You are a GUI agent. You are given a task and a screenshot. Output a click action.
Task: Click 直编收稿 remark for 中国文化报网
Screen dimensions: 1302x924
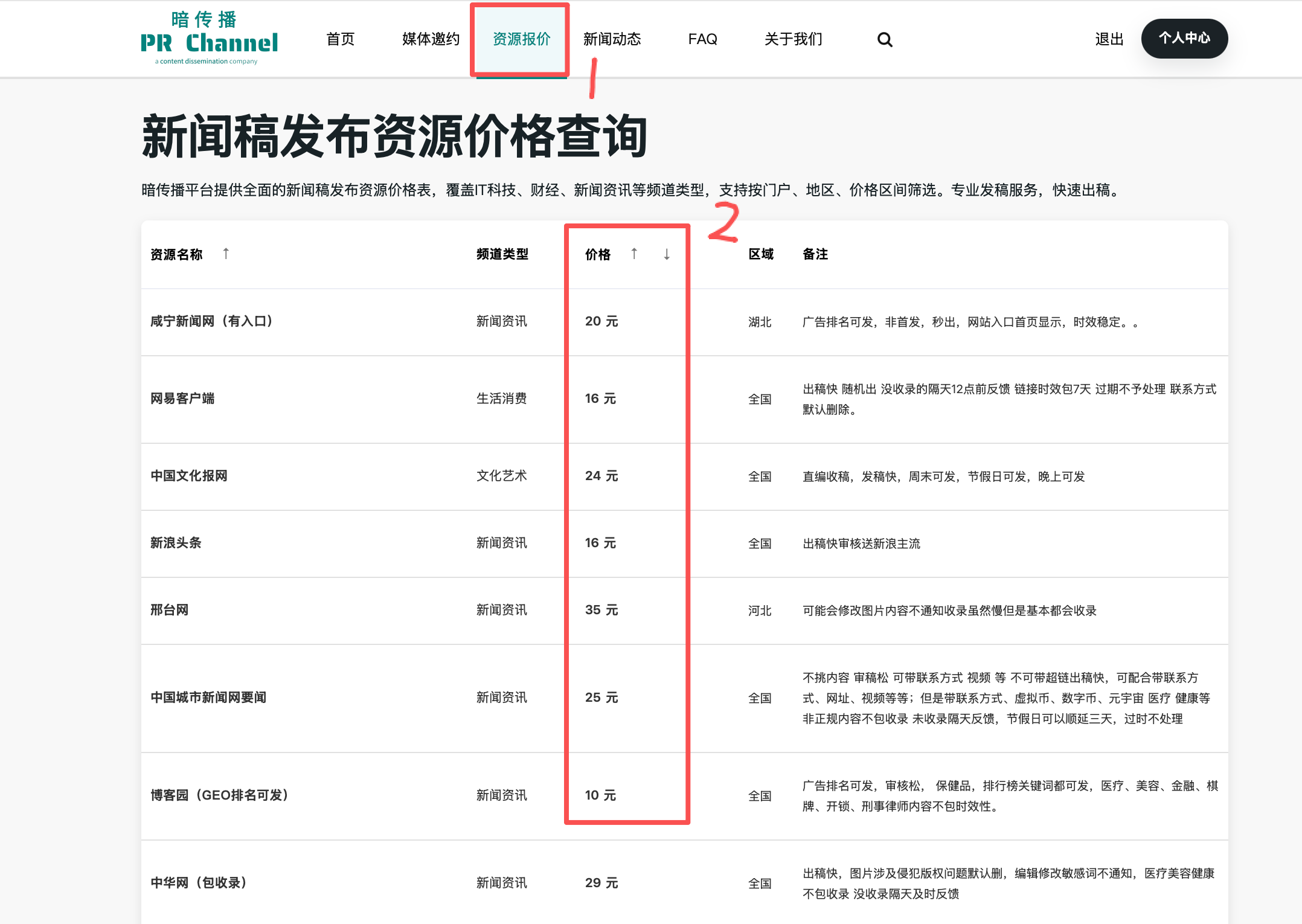(944, 476)
